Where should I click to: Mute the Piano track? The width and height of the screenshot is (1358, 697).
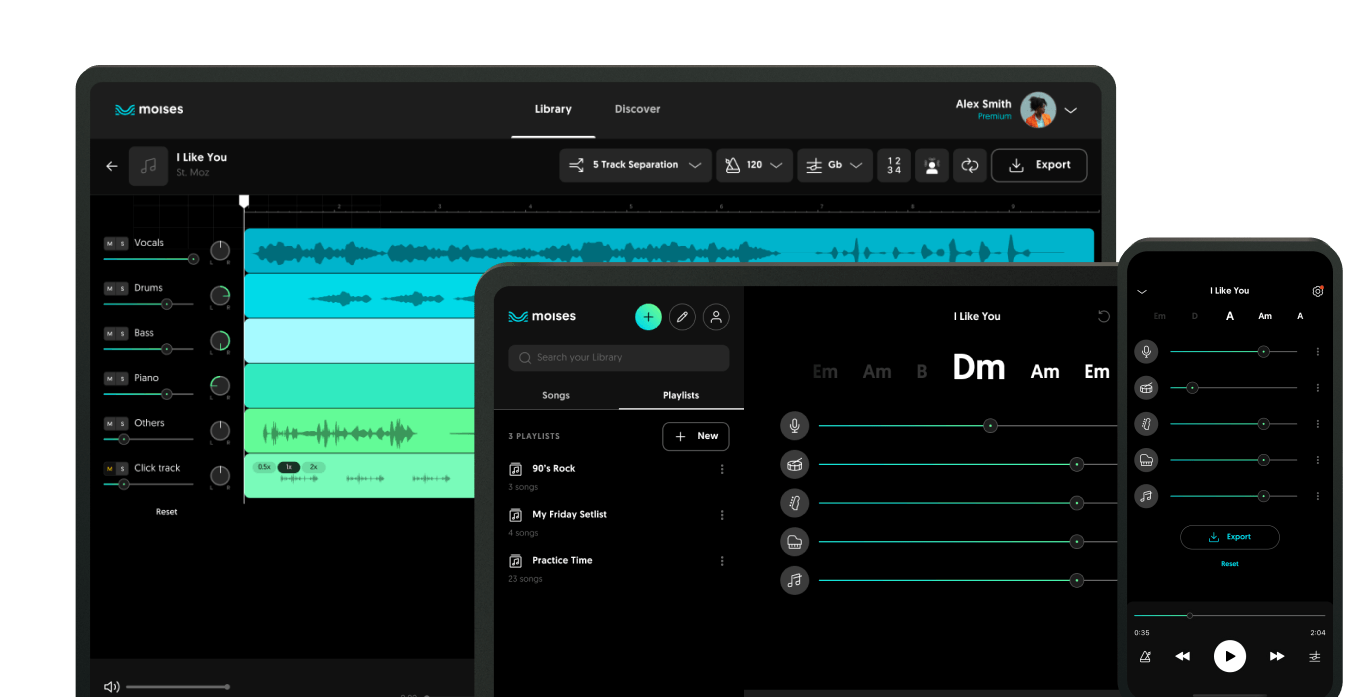(x=110, y=379)
